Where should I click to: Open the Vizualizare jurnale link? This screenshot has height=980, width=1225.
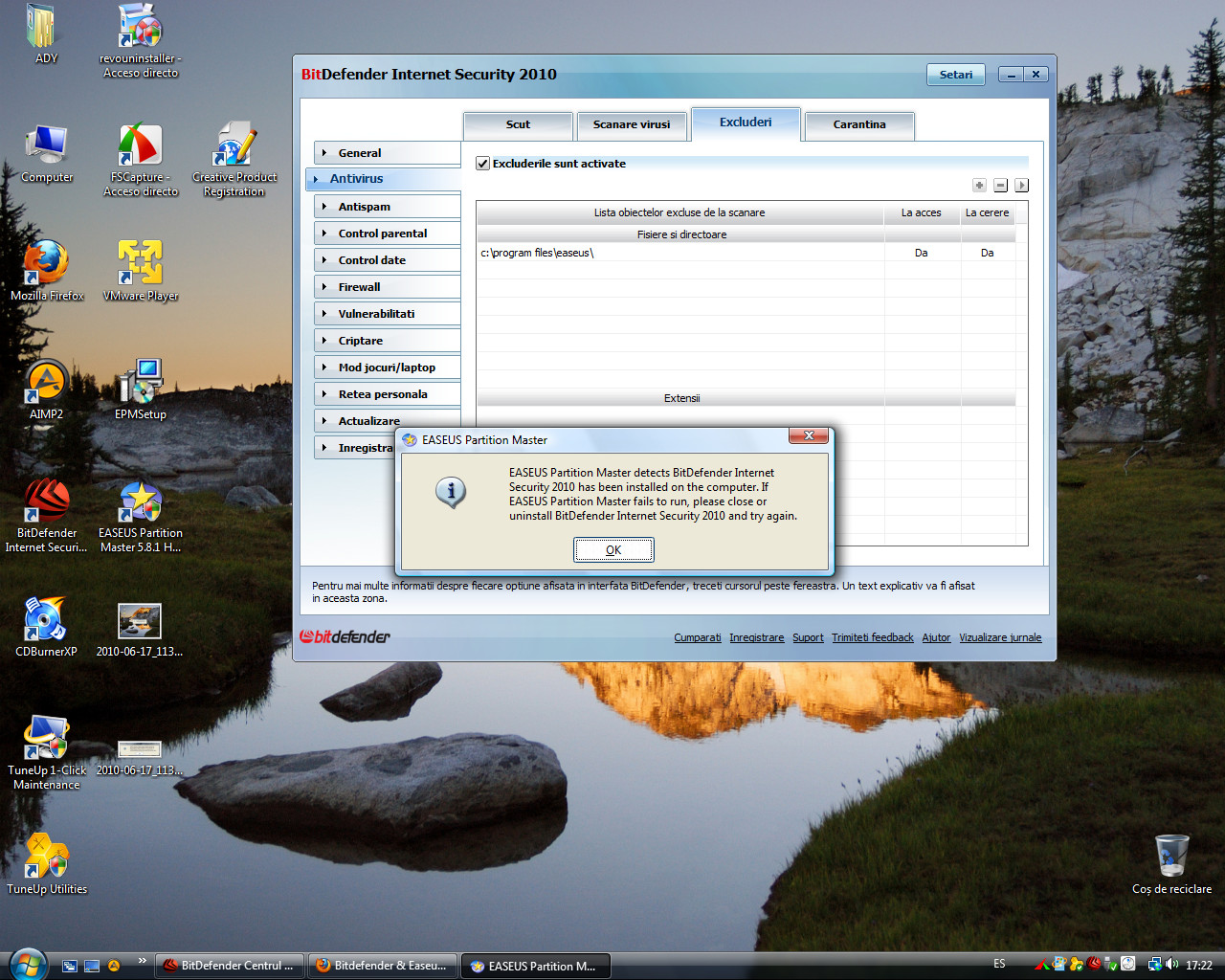pyautogui.click(x=1000, y=637)
